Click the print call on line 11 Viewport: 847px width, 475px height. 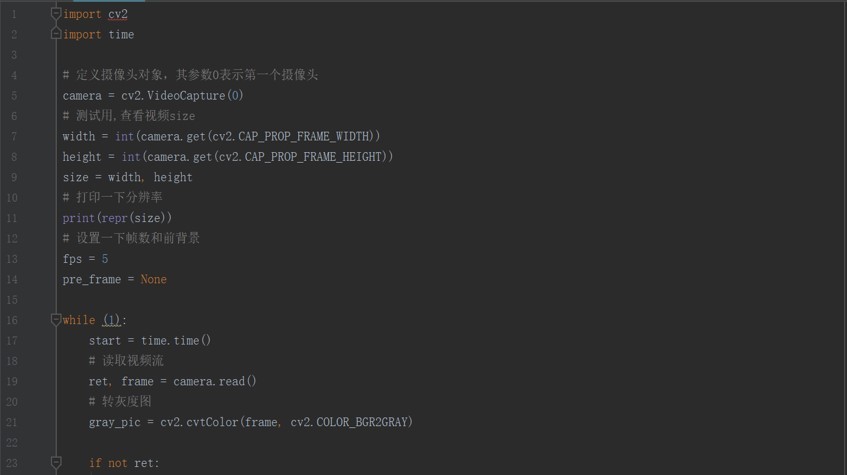click(78, 218)
